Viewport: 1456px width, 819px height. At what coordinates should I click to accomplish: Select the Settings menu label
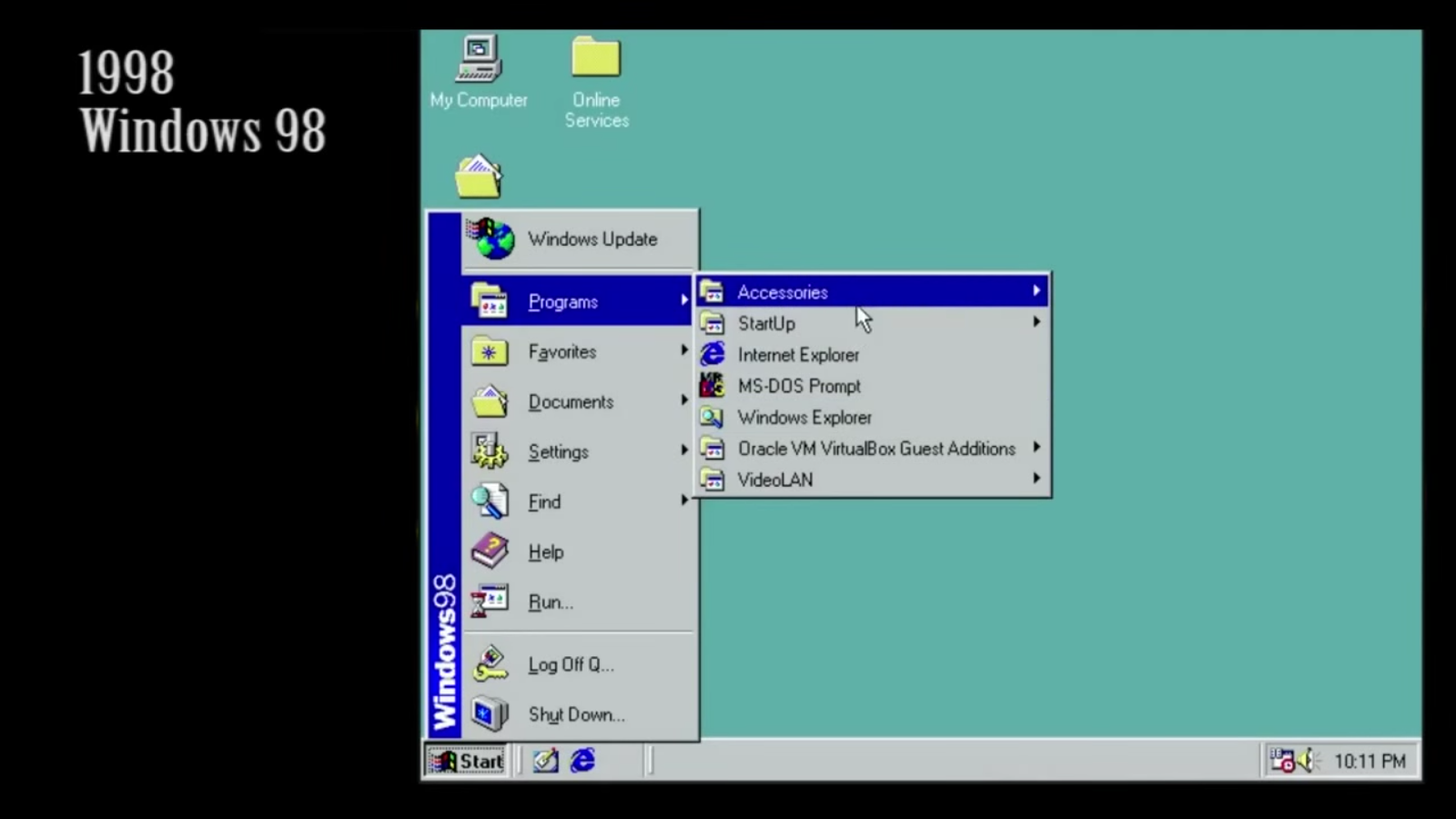click(x=558, y=452)
